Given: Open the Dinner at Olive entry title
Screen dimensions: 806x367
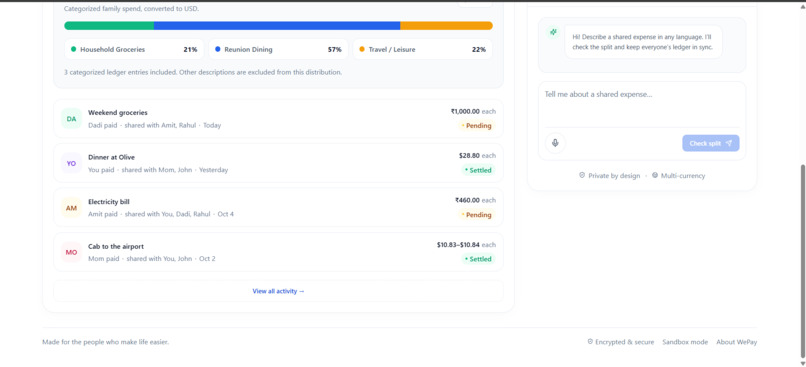Looking at the screenshot, I should click(112, 157).
